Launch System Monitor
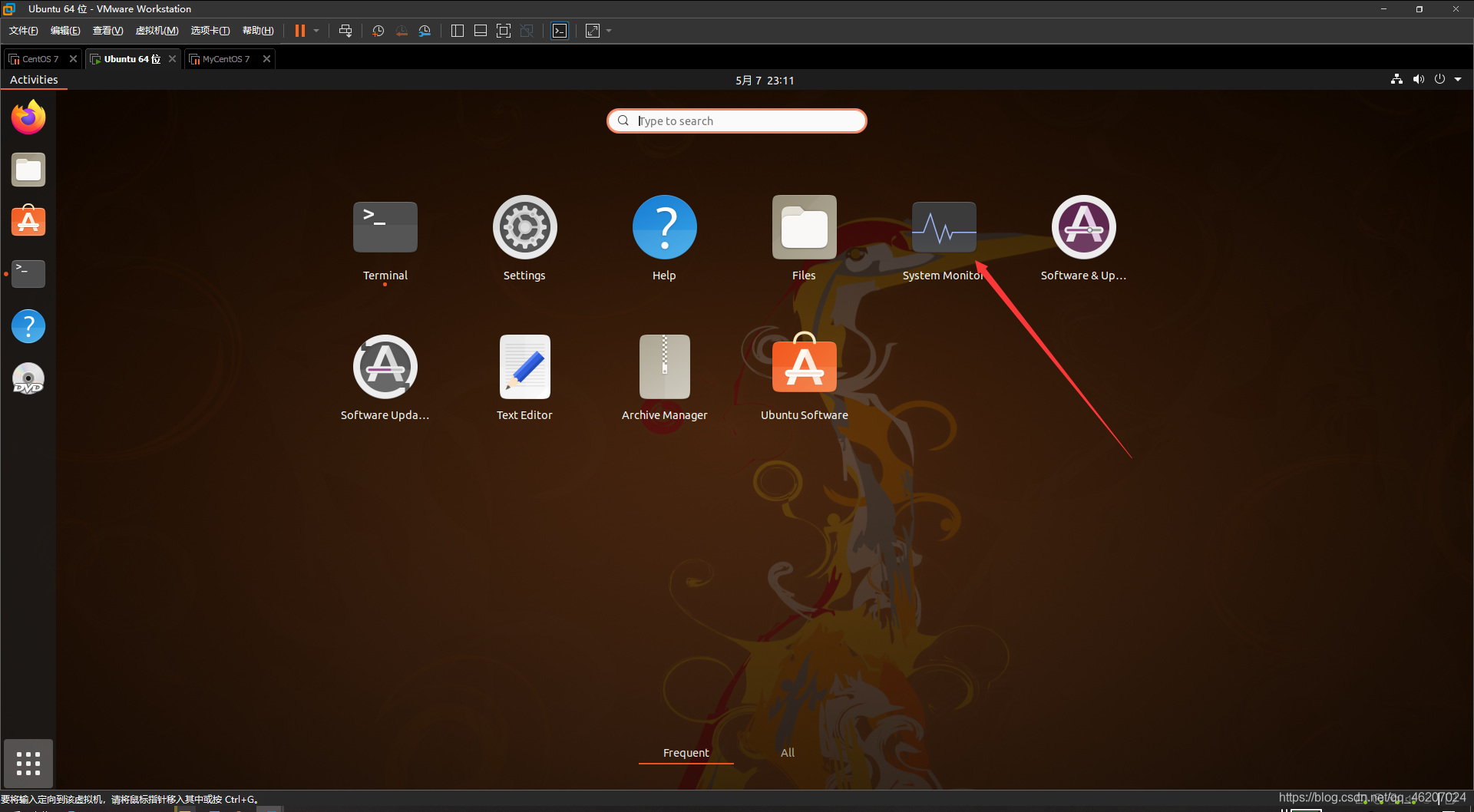Screen dimensions: 1474x812 coord(944,226)
